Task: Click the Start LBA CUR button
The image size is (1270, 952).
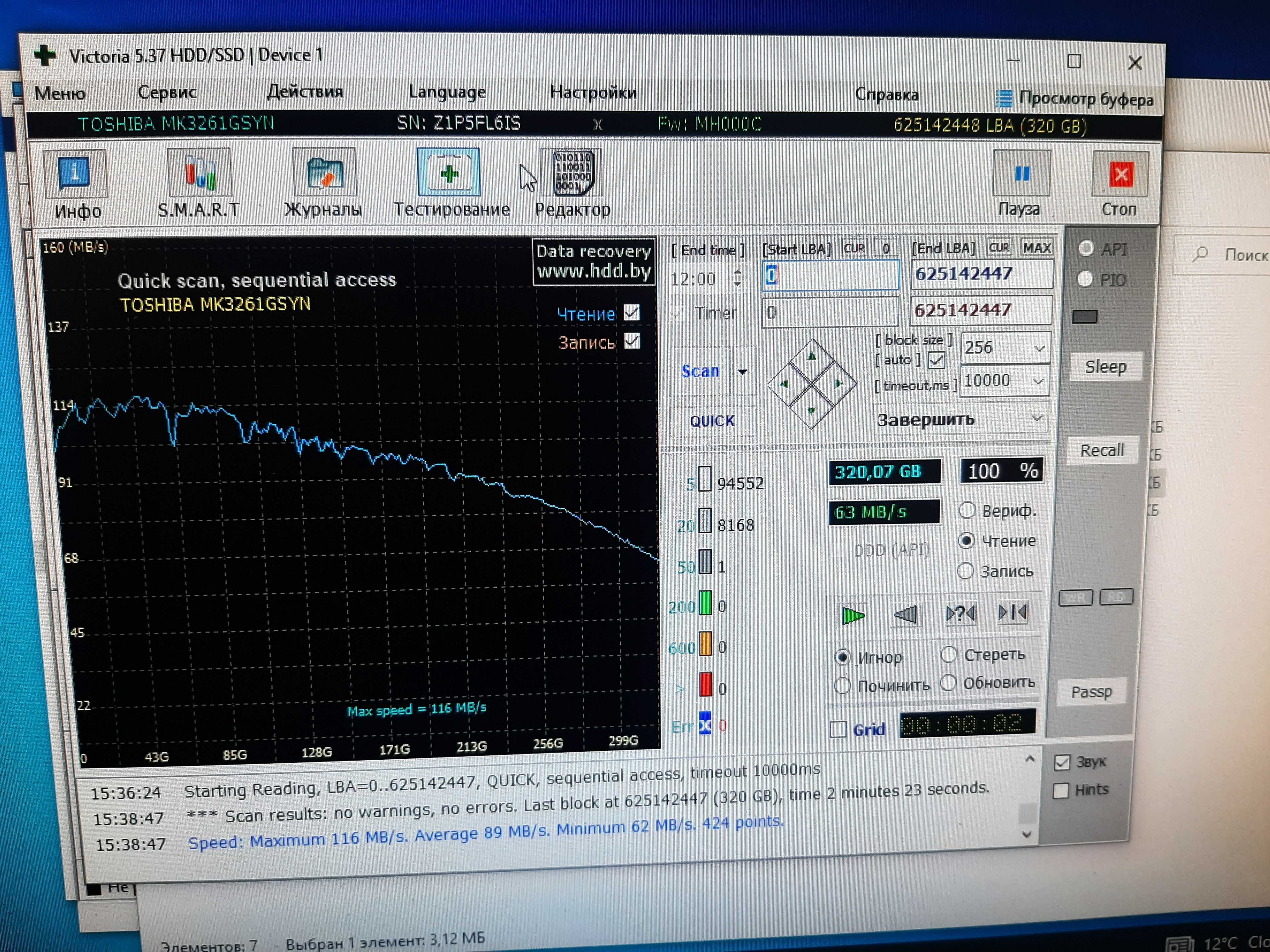Action: (x=854, y=248)
